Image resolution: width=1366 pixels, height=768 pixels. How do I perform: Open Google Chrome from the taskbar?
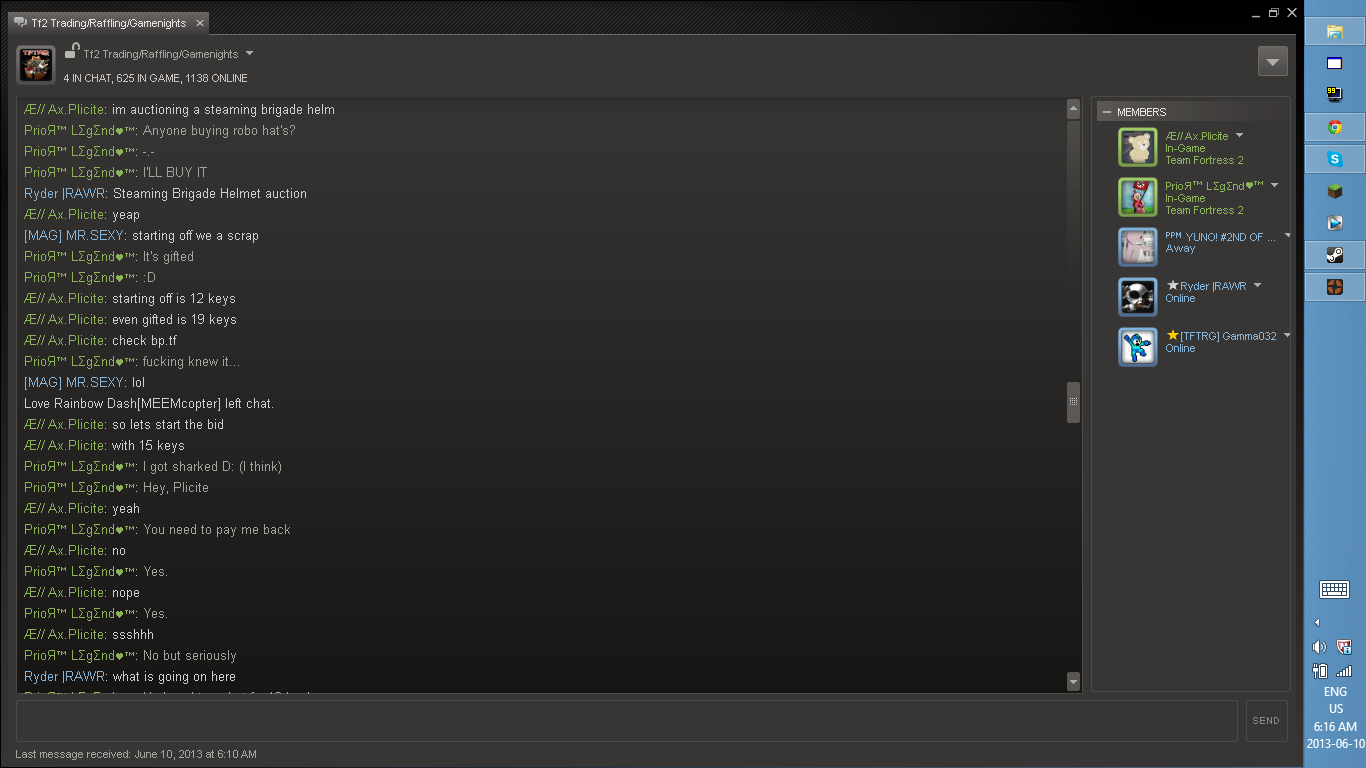1334,127
